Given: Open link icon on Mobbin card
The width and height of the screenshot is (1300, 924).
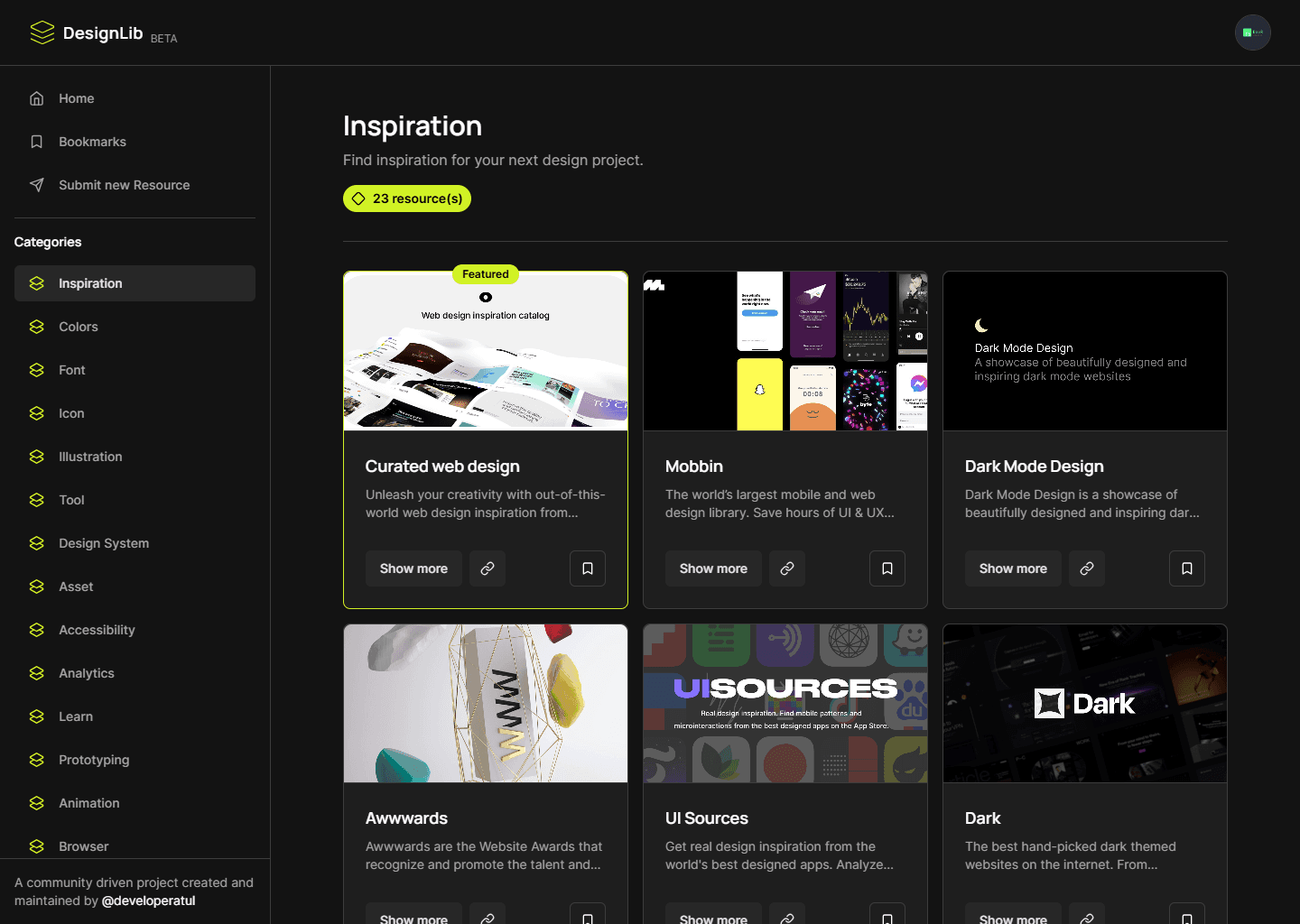Looking at the screenshot, I should coord(787,568).
